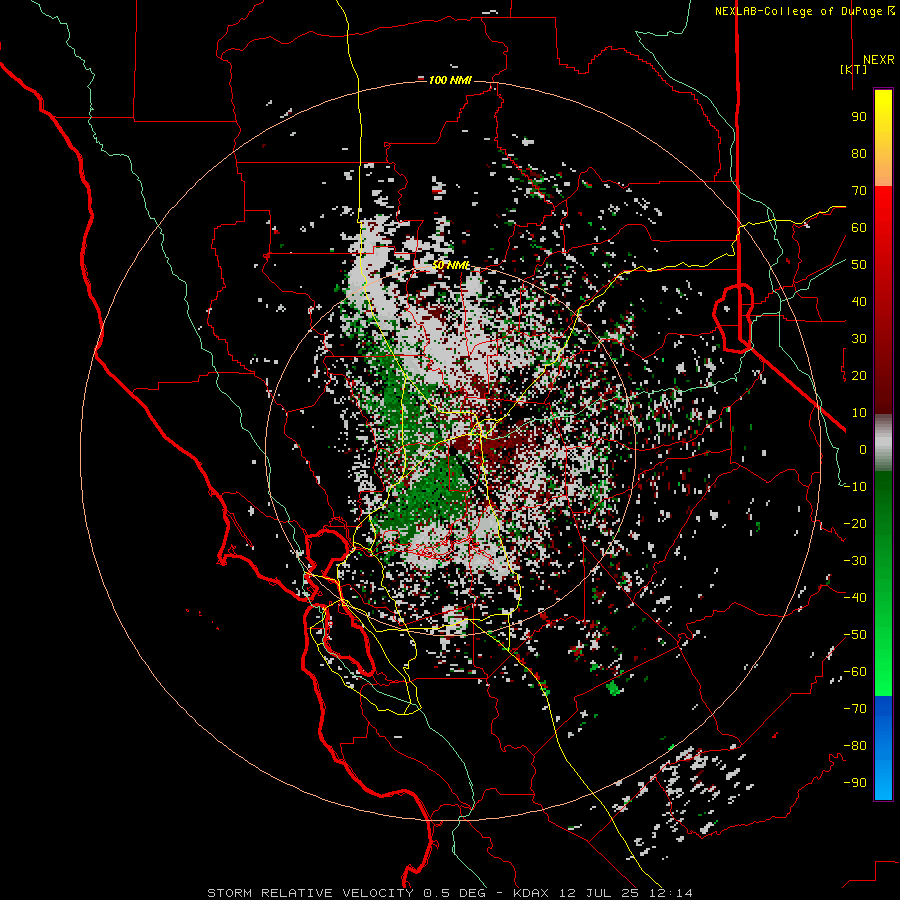Image resolution: width=900 pixels, height=900 pixels.
Task: Click the 30 value on velocity scale
Action: [859, 339]
